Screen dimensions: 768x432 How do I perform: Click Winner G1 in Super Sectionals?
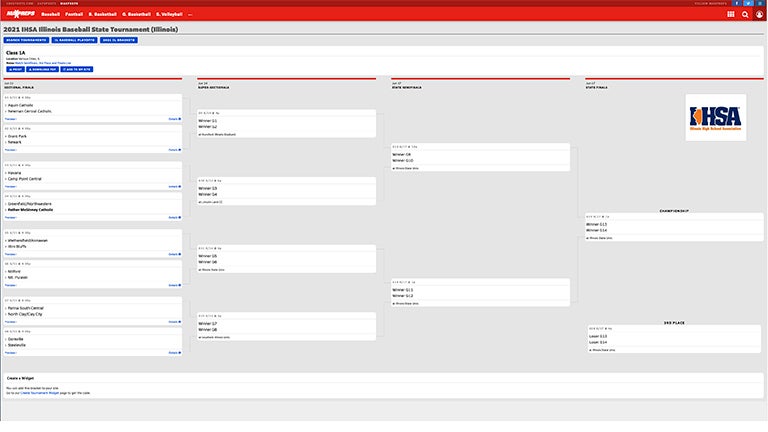(208, 120)
